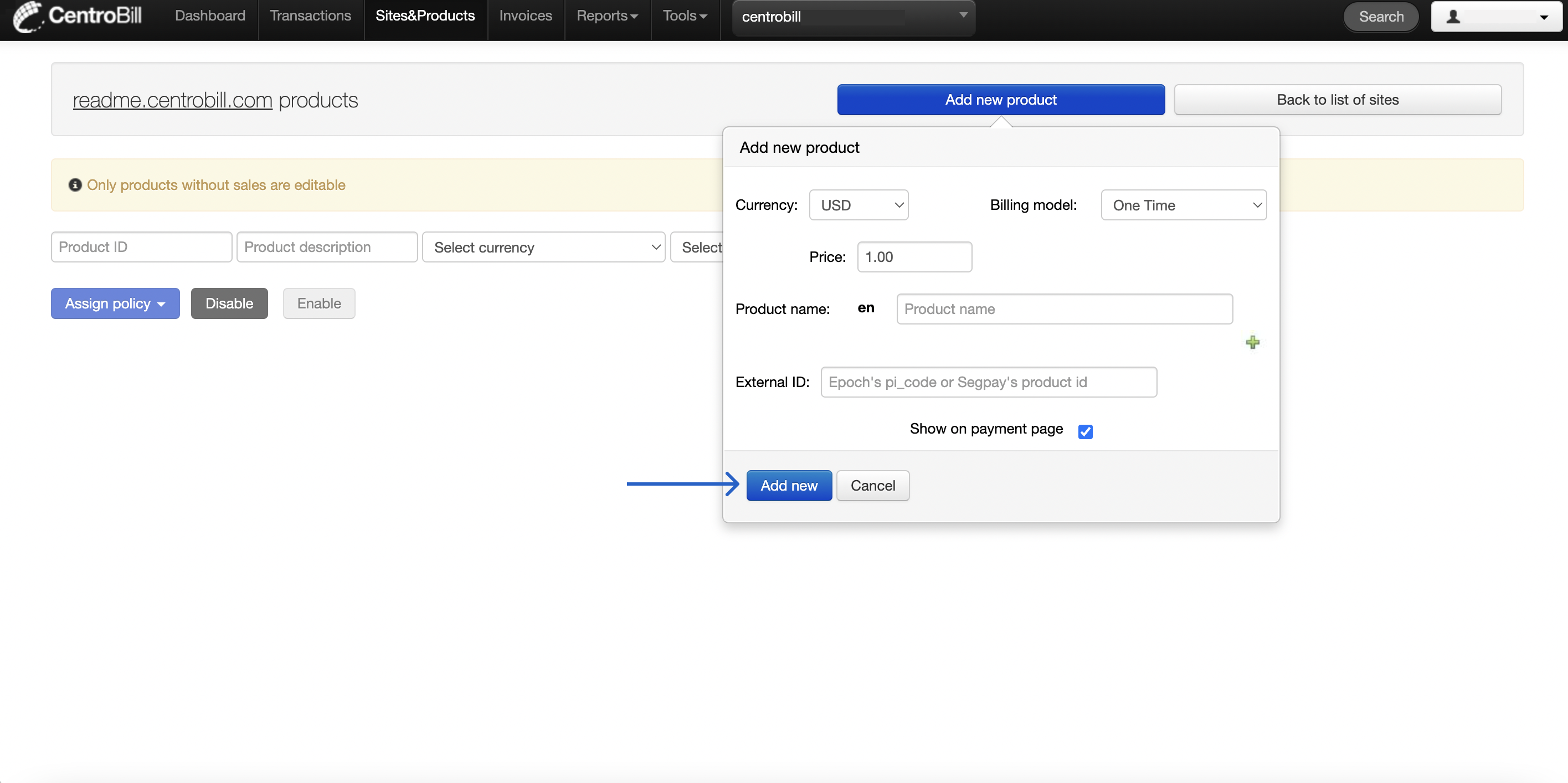Go to the Dashboard tab
The height and width of the screenshot is (783, 1568).
click(x=210, y=16)
